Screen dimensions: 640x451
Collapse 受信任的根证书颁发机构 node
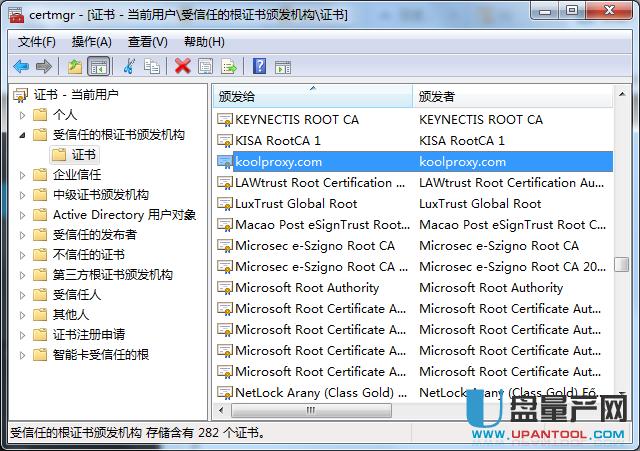pyautogui.click(x=22, y=135)
